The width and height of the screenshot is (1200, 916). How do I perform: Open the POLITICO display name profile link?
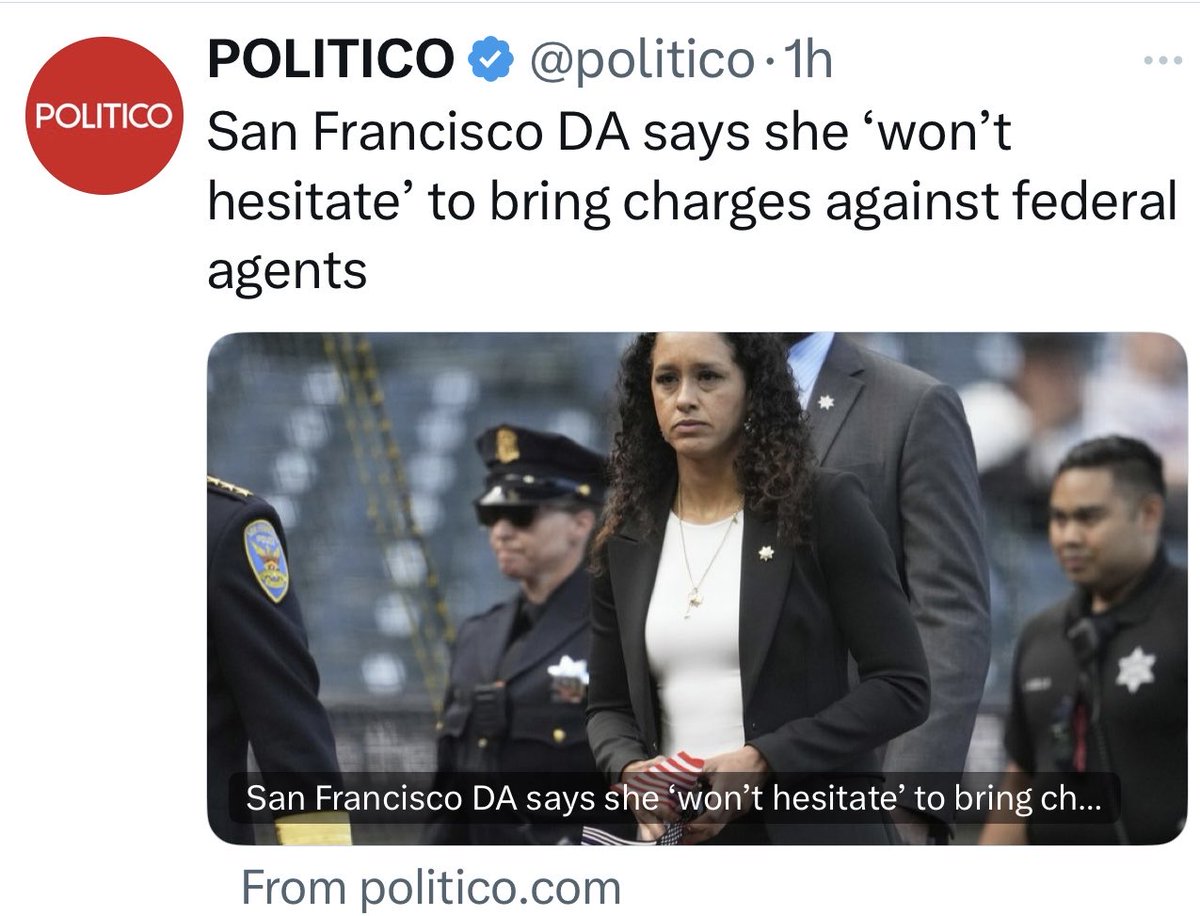pyautogui.click(x=331, y=62)
